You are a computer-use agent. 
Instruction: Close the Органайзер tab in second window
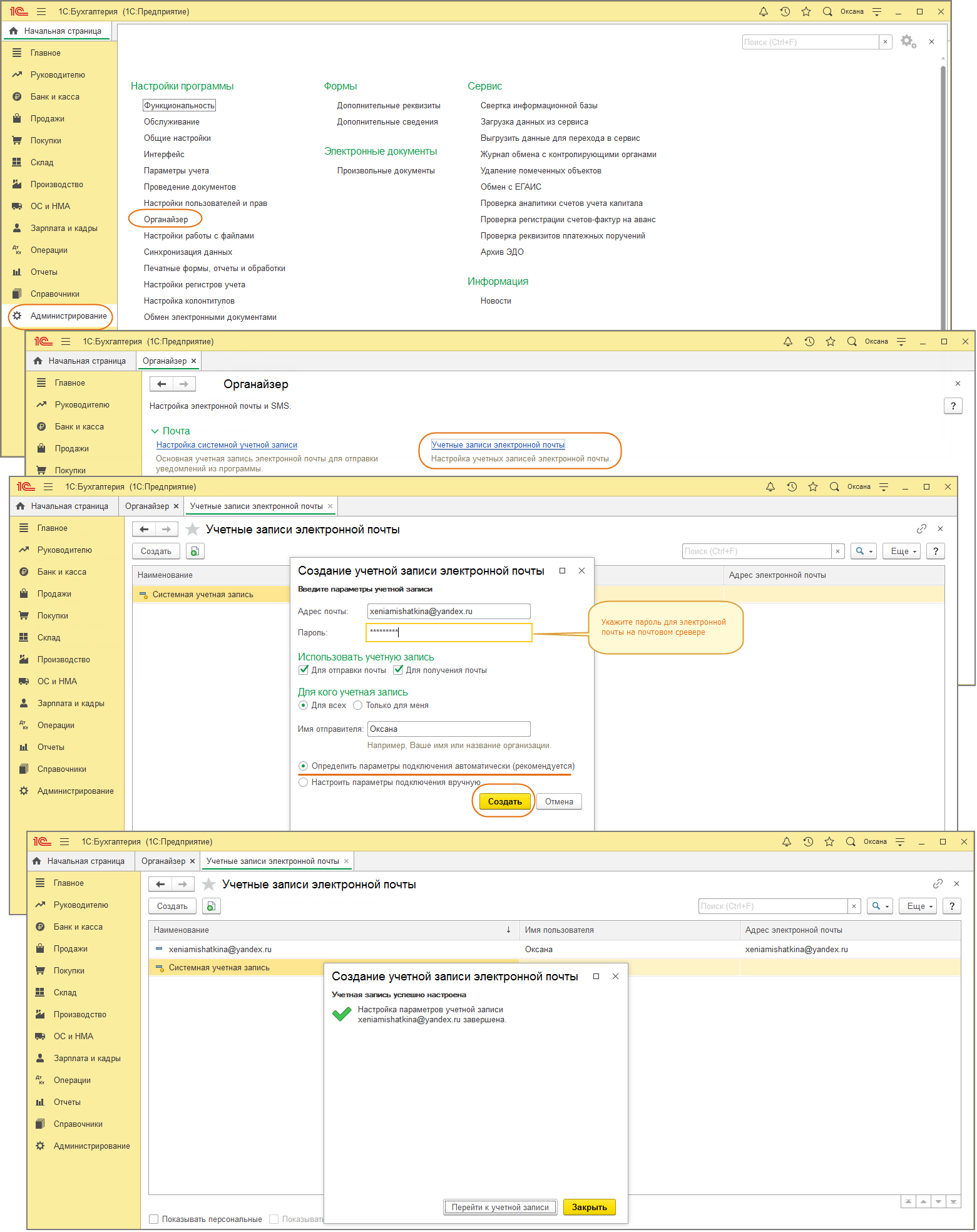(x=194, y=361)
